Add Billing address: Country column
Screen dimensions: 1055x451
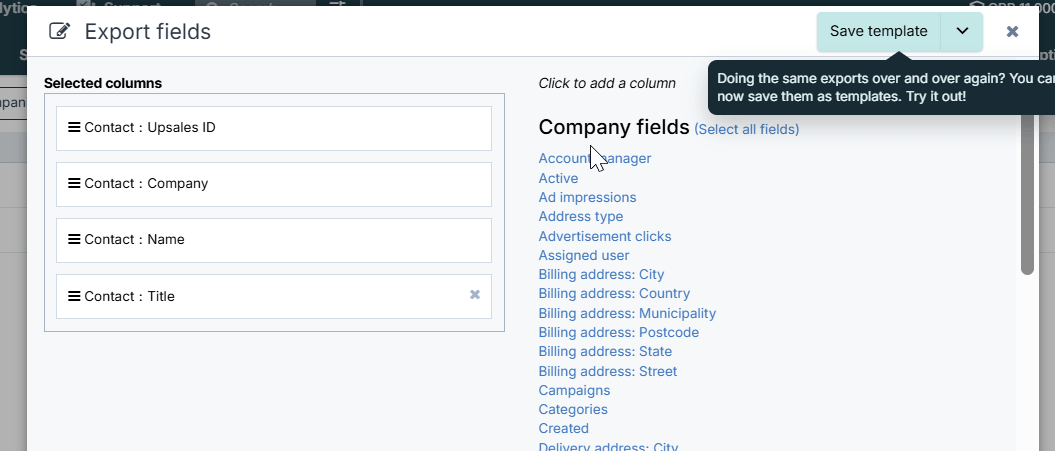pos(614,294)
